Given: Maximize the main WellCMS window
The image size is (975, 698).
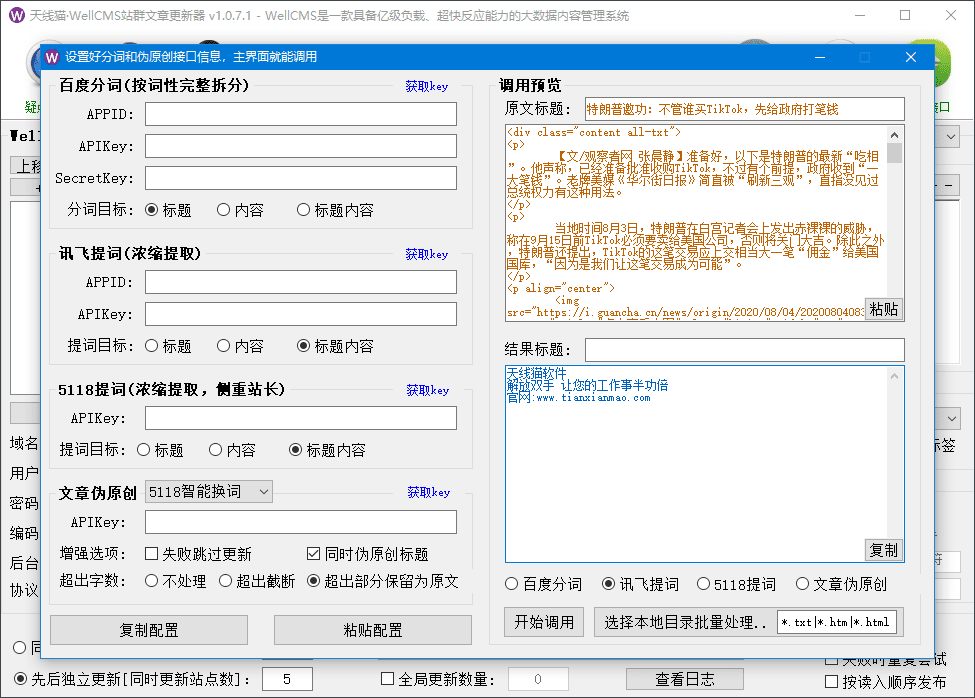Looking at the screenshot, I should pyautogui.click(x=905, y=16).
